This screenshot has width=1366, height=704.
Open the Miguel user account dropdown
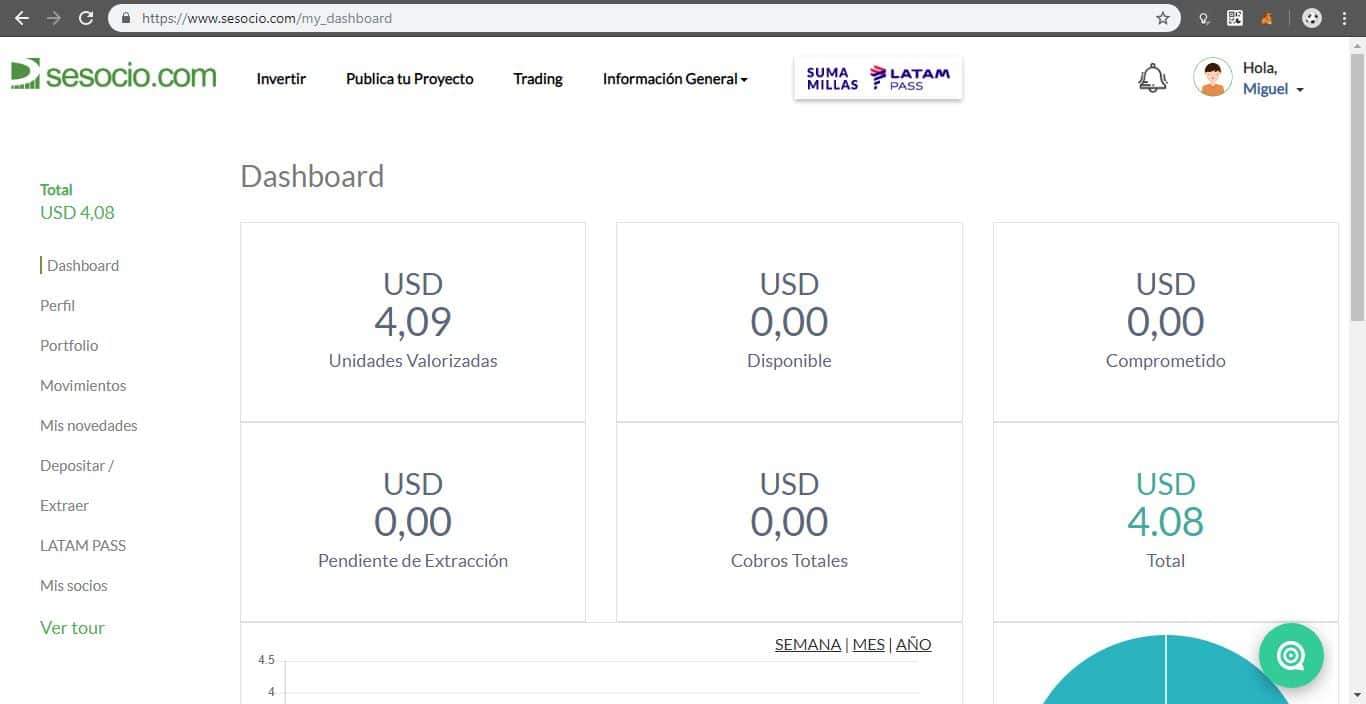(x=1272, y=89)
